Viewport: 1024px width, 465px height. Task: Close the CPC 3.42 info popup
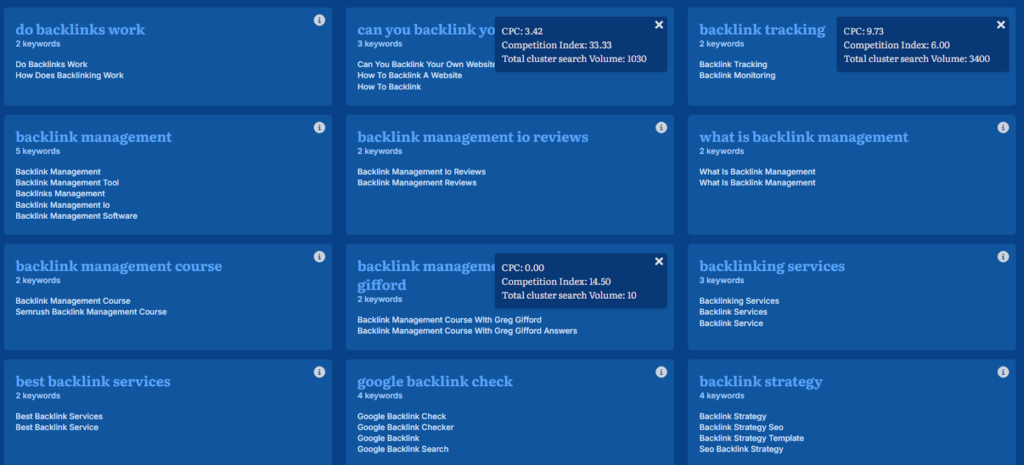click(x=658, y=25)
